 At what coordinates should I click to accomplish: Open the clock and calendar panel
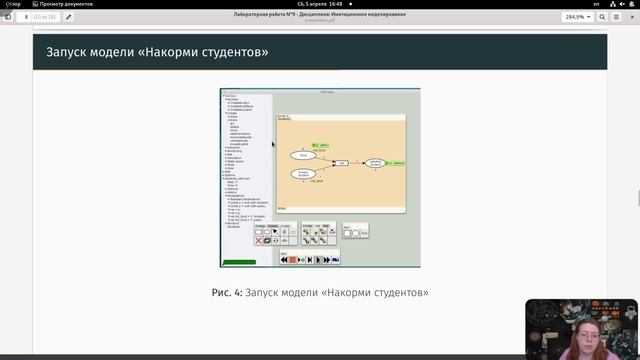(x=320, y=4)
